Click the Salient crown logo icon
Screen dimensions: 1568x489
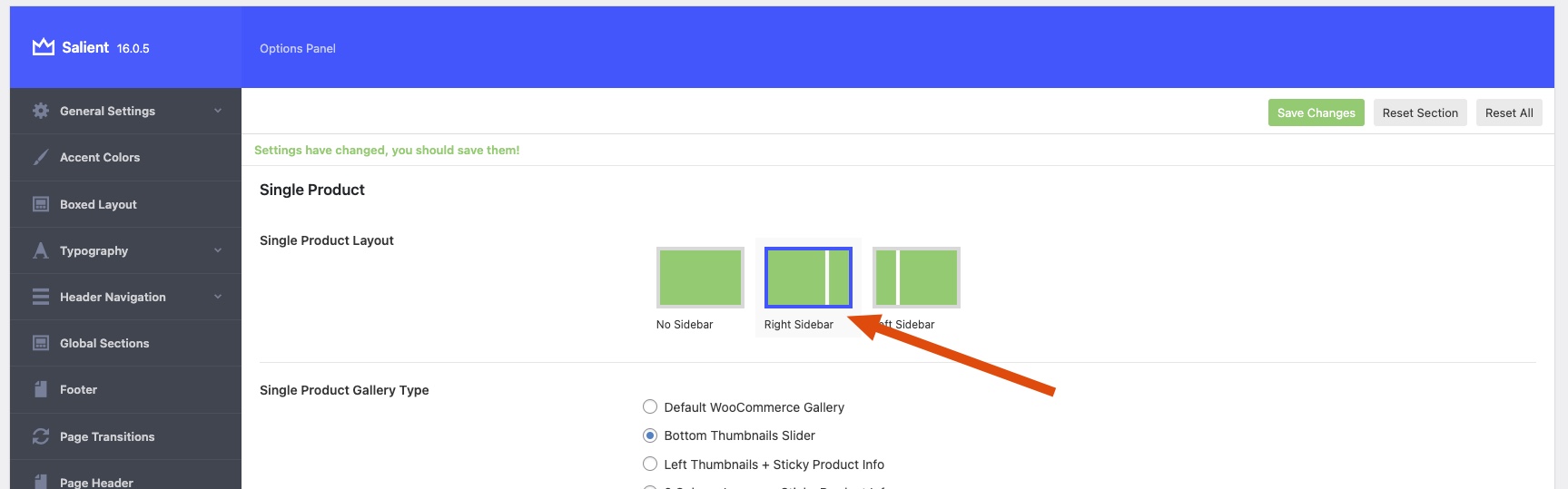click(43, 47)
